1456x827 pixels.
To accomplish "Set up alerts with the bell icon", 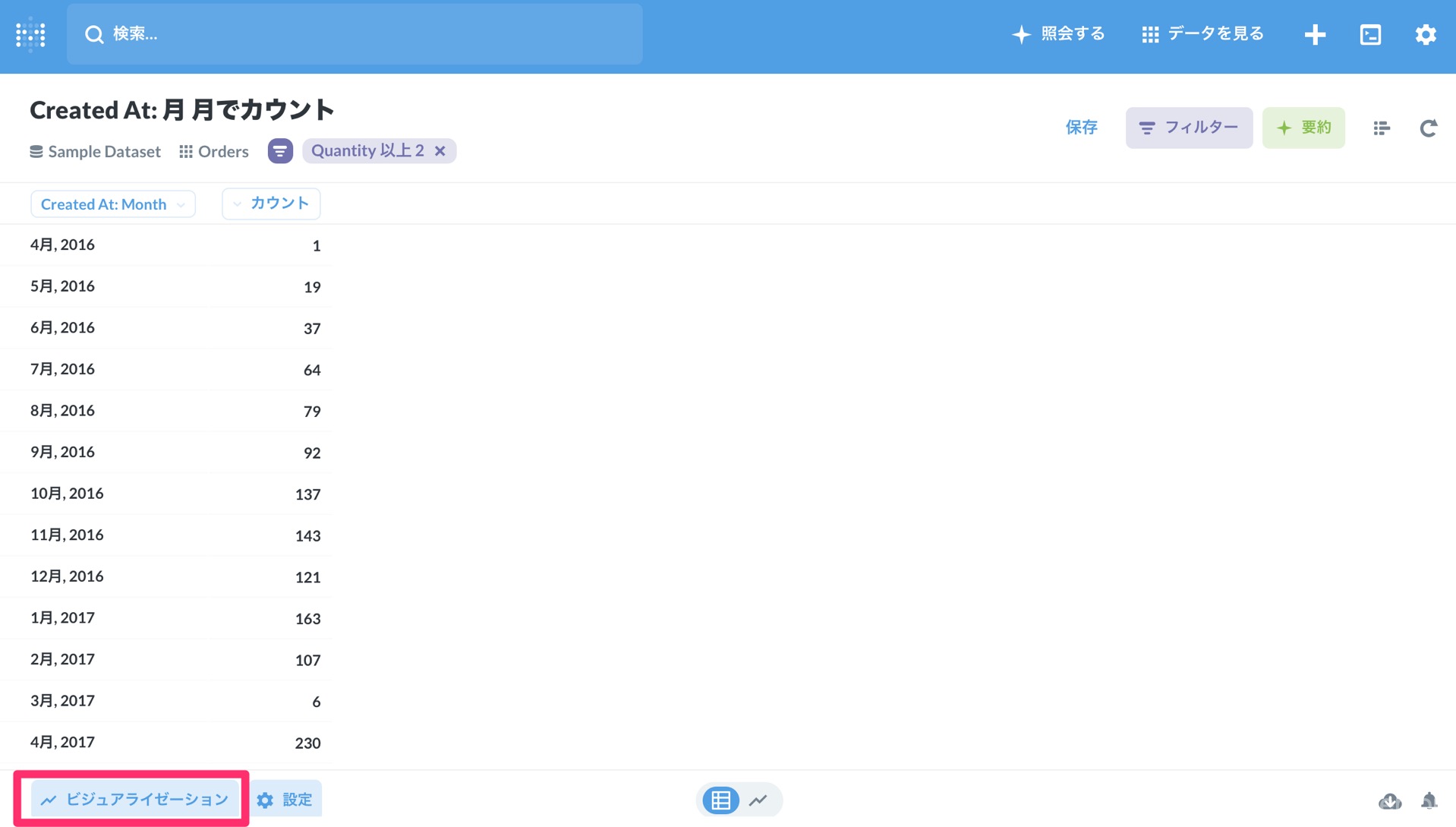I will click(1429, 801).
